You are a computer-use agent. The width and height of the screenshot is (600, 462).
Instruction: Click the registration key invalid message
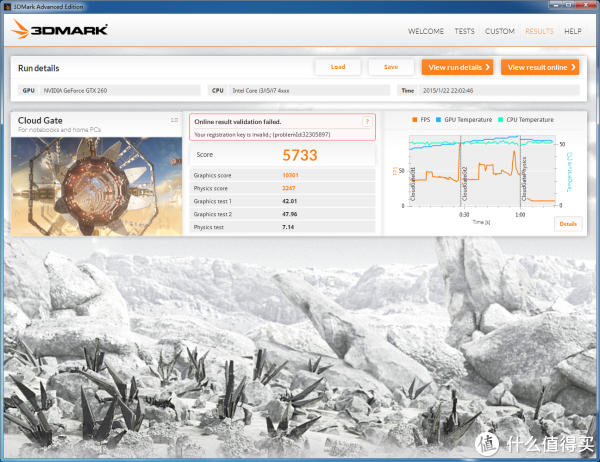click(262, 135)
